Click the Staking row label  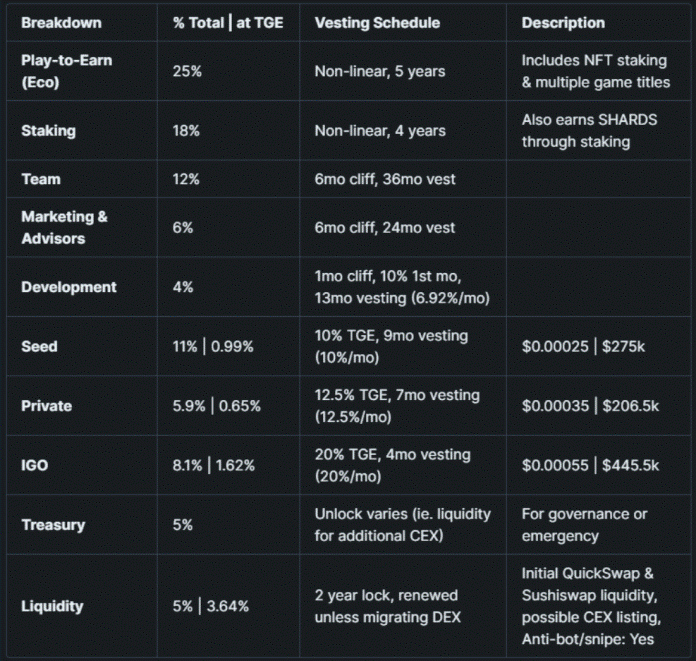pos(48,131)
